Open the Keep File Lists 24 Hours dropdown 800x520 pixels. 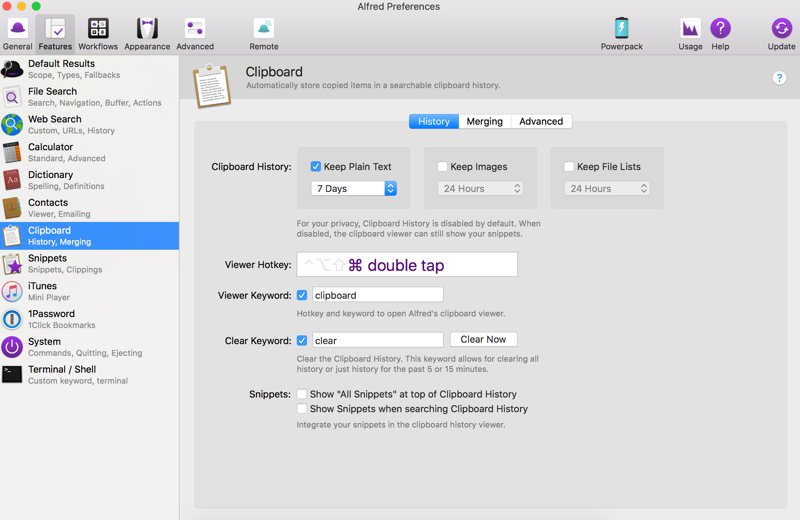point(607,188)
